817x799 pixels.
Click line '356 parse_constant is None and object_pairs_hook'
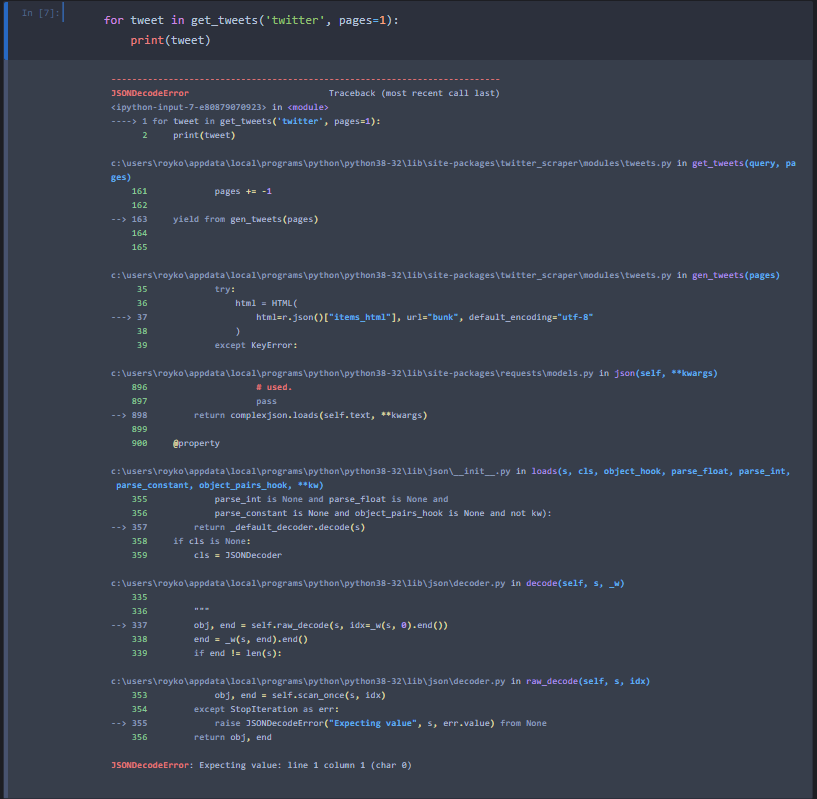(342, 513)
